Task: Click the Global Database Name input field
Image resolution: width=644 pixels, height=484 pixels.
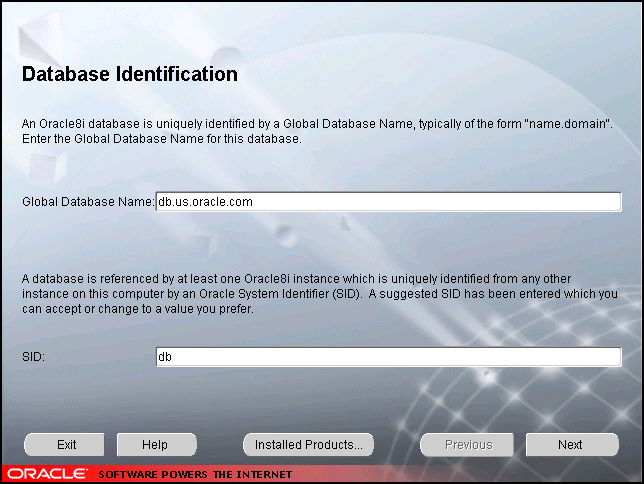Action: 389,202
